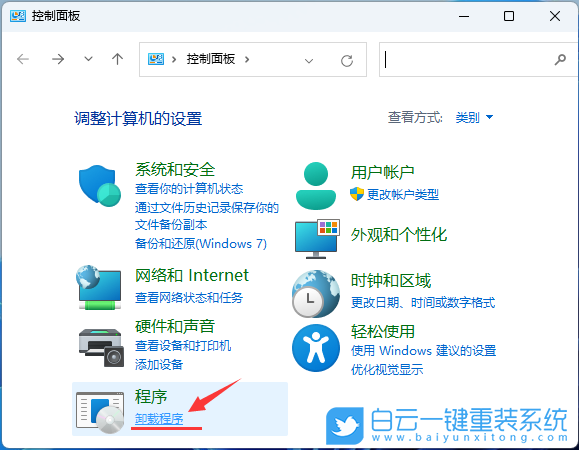Viewport: 579px width, 450px height.
Task: Expand the chevron before 控制面板 in address bar
Action: coord(174,59)
